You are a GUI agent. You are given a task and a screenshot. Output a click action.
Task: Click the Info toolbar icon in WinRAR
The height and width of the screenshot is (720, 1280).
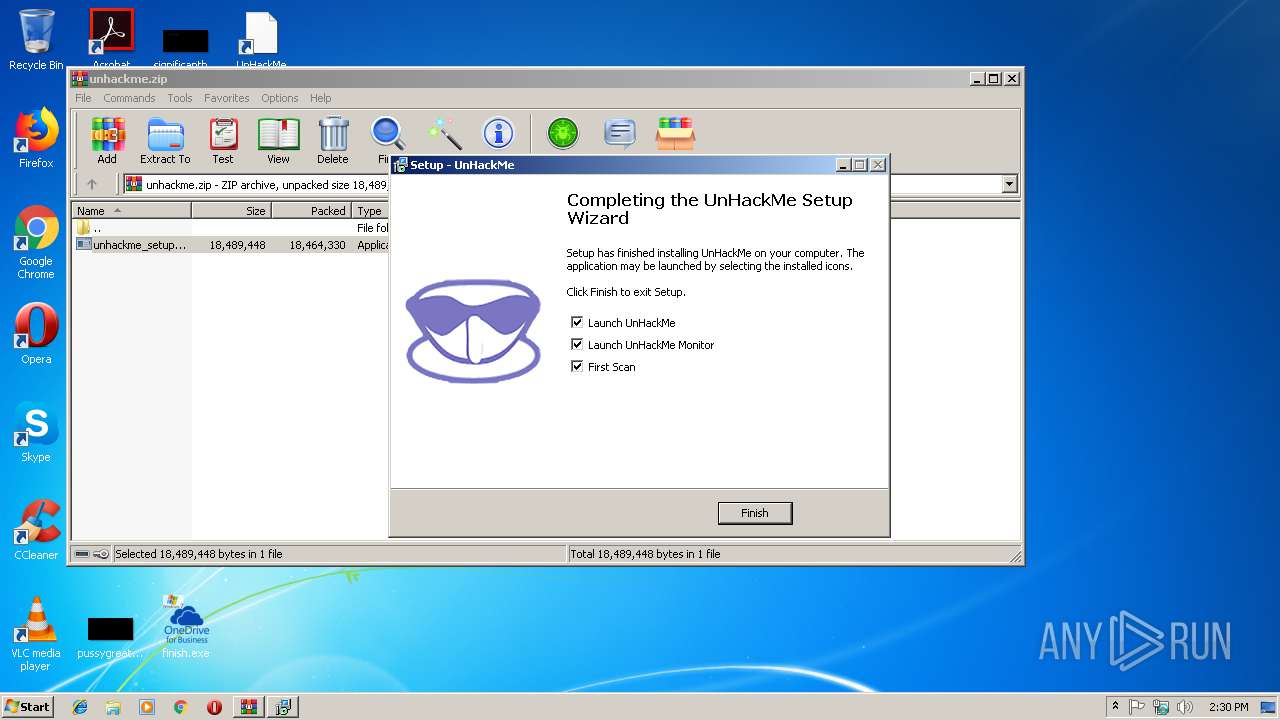[x=498, y=133]
